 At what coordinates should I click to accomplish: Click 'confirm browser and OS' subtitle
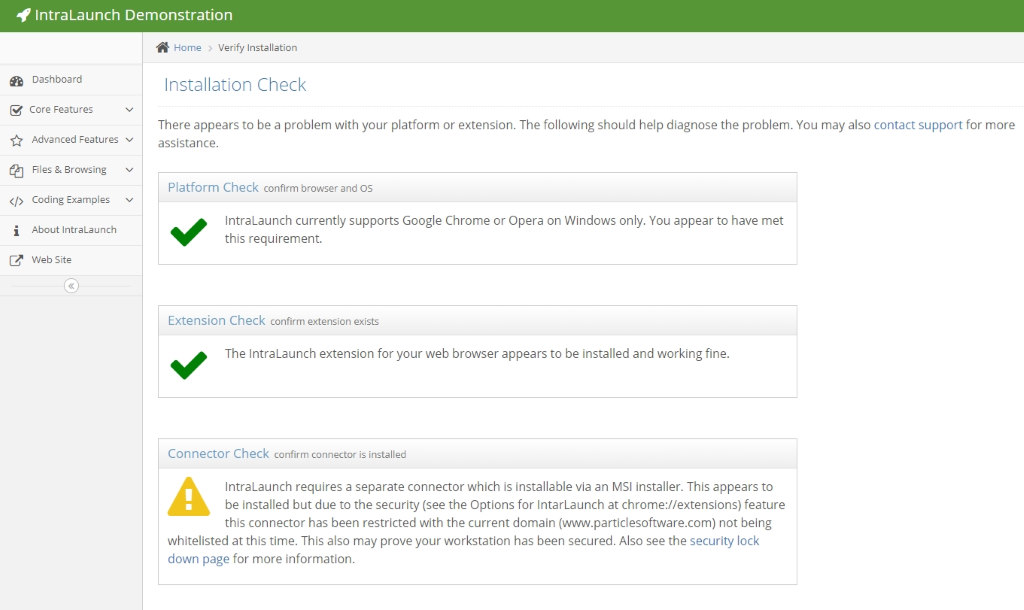pos(318,189)
